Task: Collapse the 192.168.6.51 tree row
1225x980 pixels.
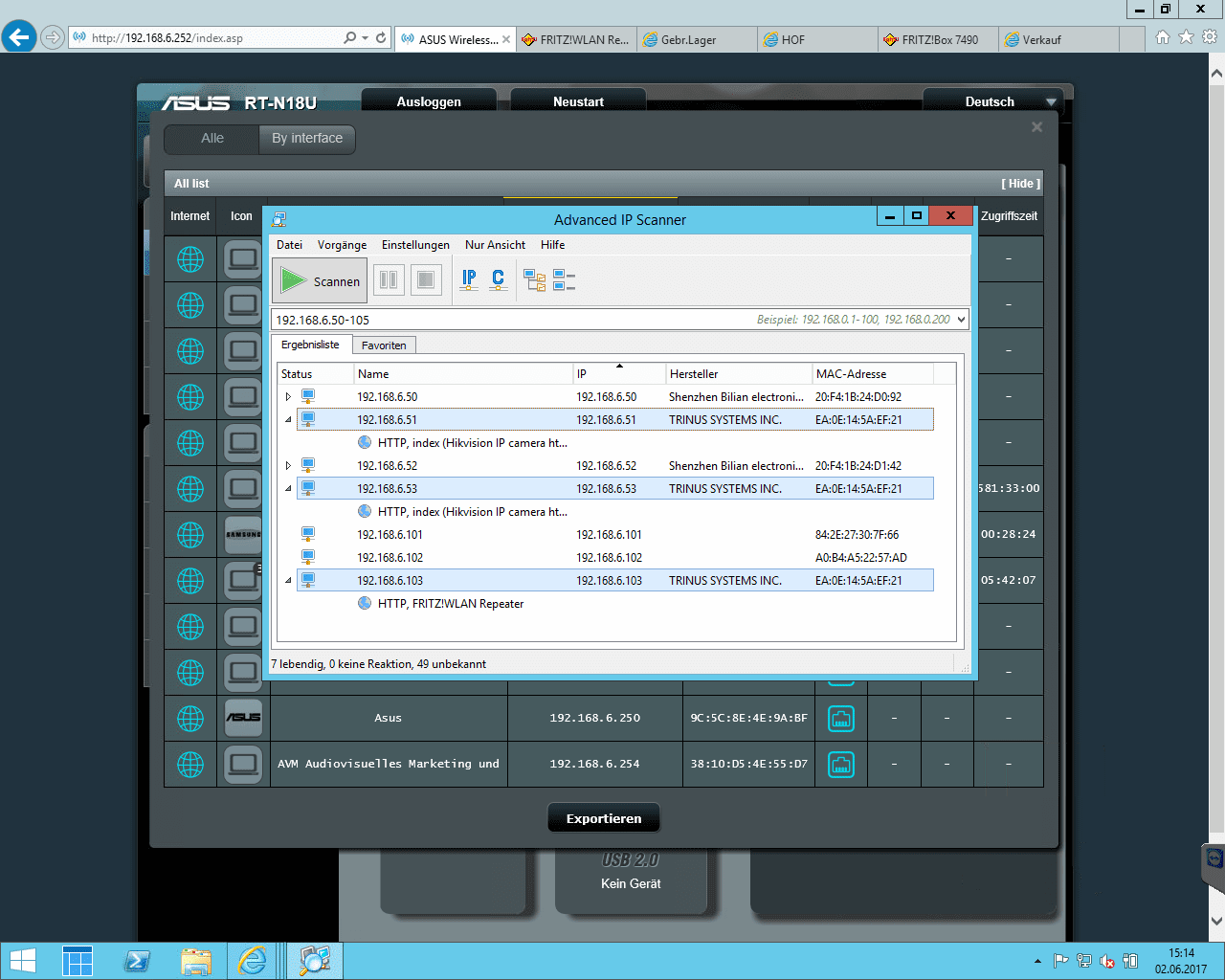Action: [288, 419]
